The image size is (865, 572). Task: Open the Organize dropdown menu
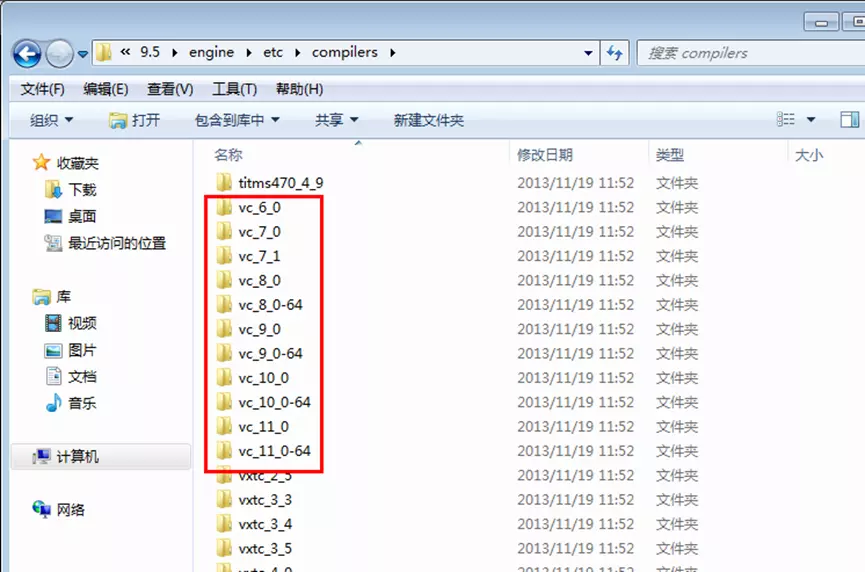point(51,120)
